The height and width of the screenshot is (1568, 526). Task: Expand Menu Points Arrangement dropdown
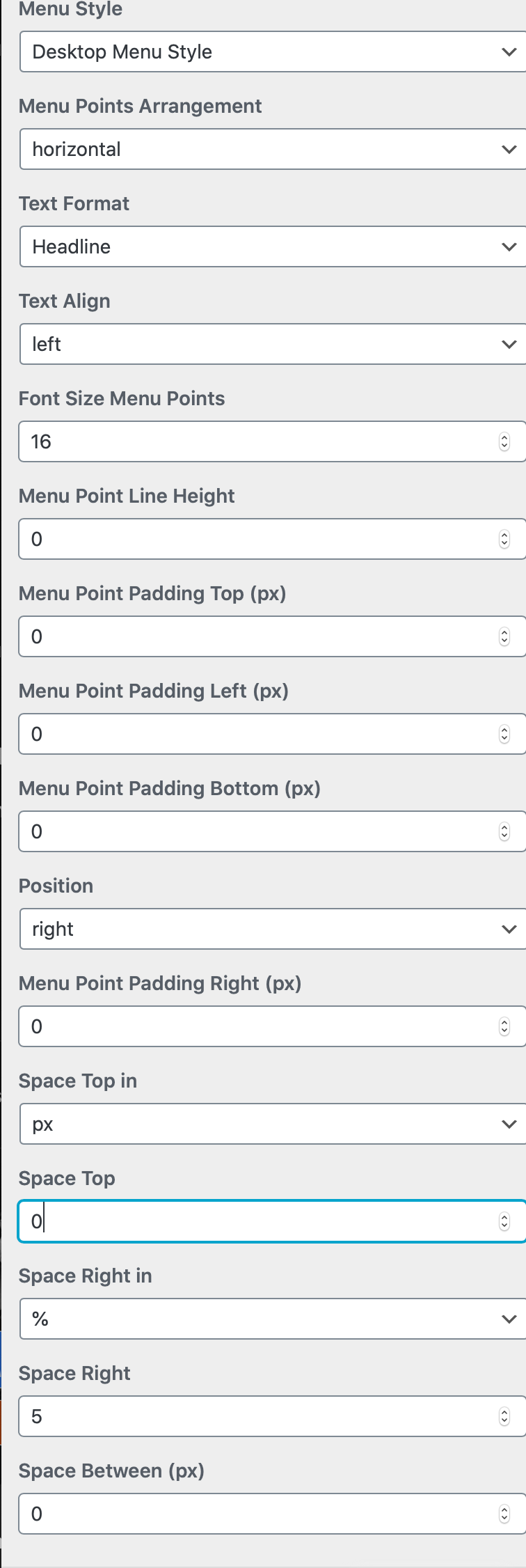271,149
